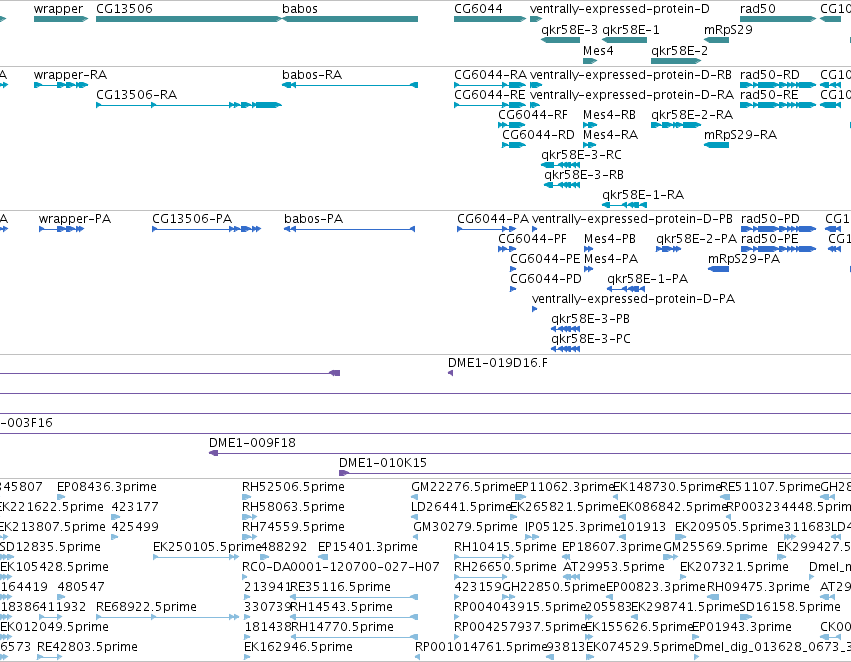
Task: Click rad50-RE transcript label
Action: coord(769,95)
